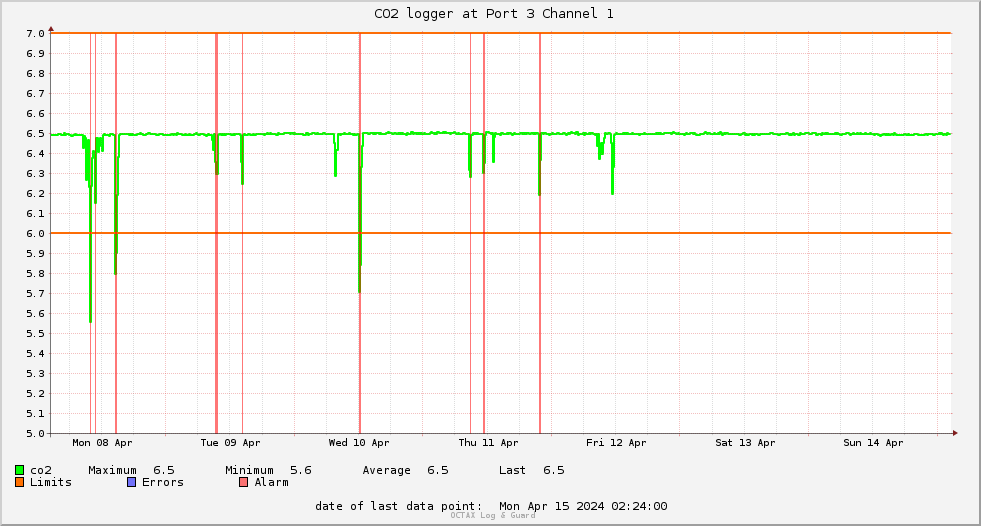The width and height of the screenshot is (981, 526).
Task: Click the 5.0 y-axis label
Action: point(35,433)
